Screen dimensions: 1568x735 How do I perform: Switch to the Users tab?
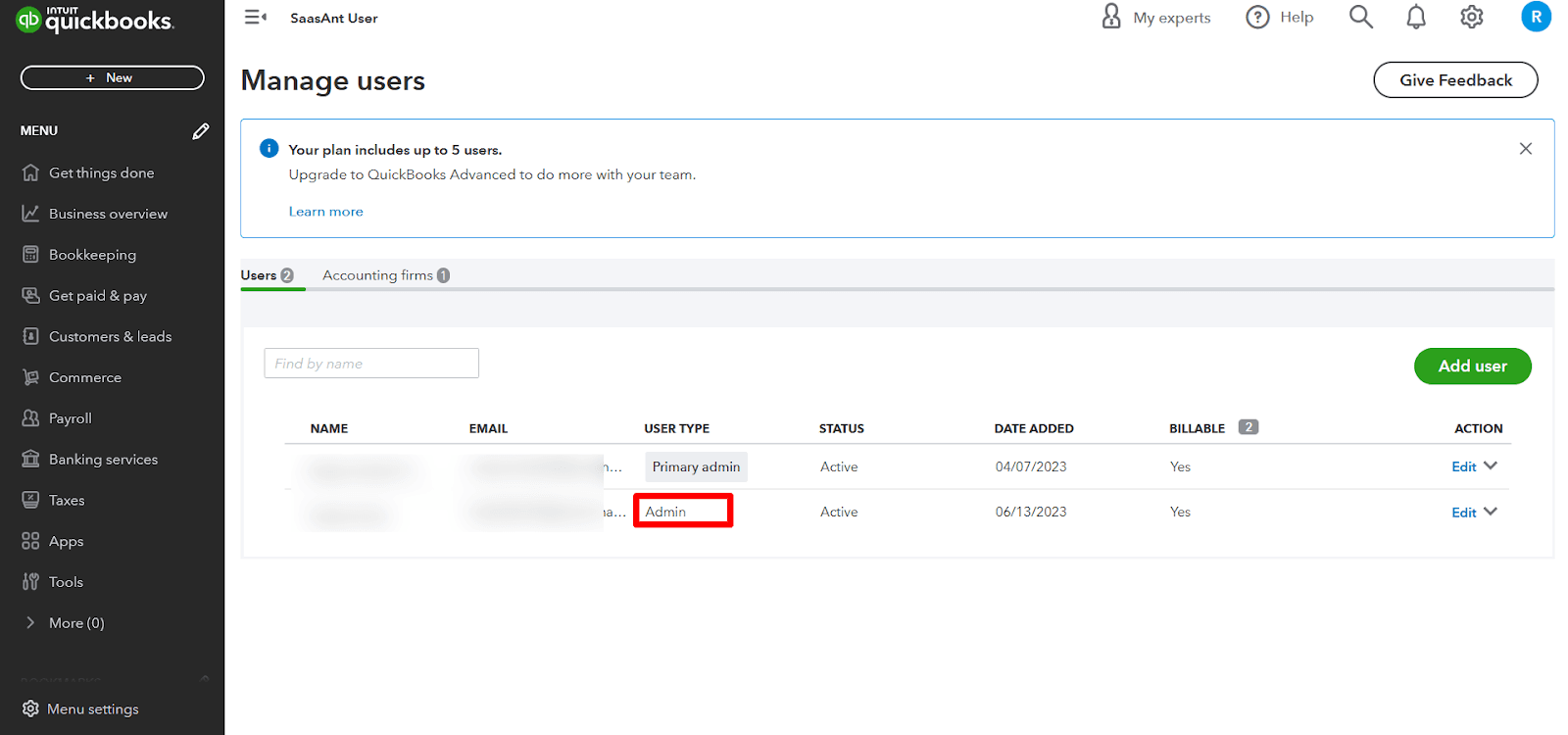268,275
